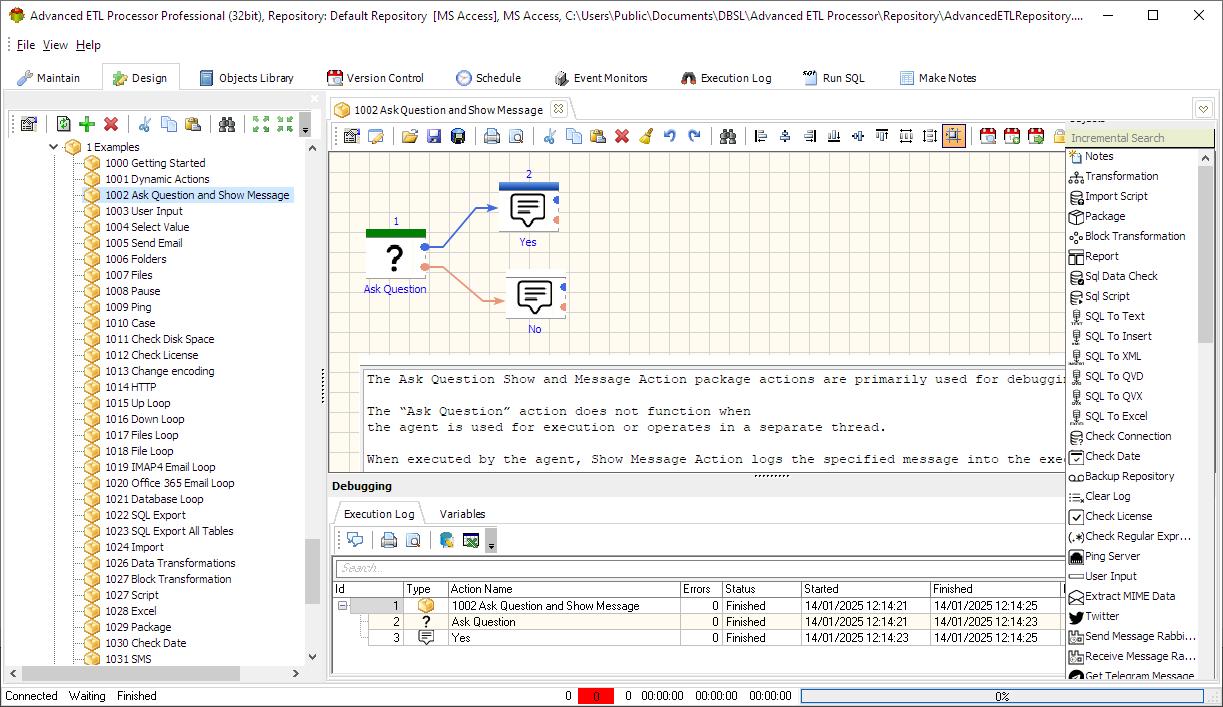Click the undo arrow in designer toolbar

[670, 136]
